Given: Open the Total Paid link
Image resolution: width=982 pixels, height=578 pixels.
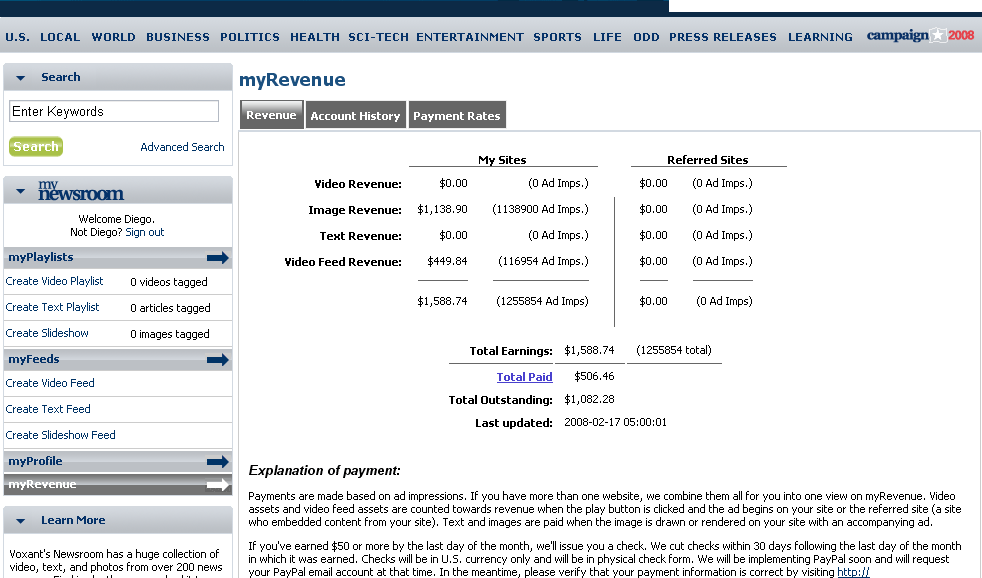Looking at the screenshot, I should tap(524, 377).
